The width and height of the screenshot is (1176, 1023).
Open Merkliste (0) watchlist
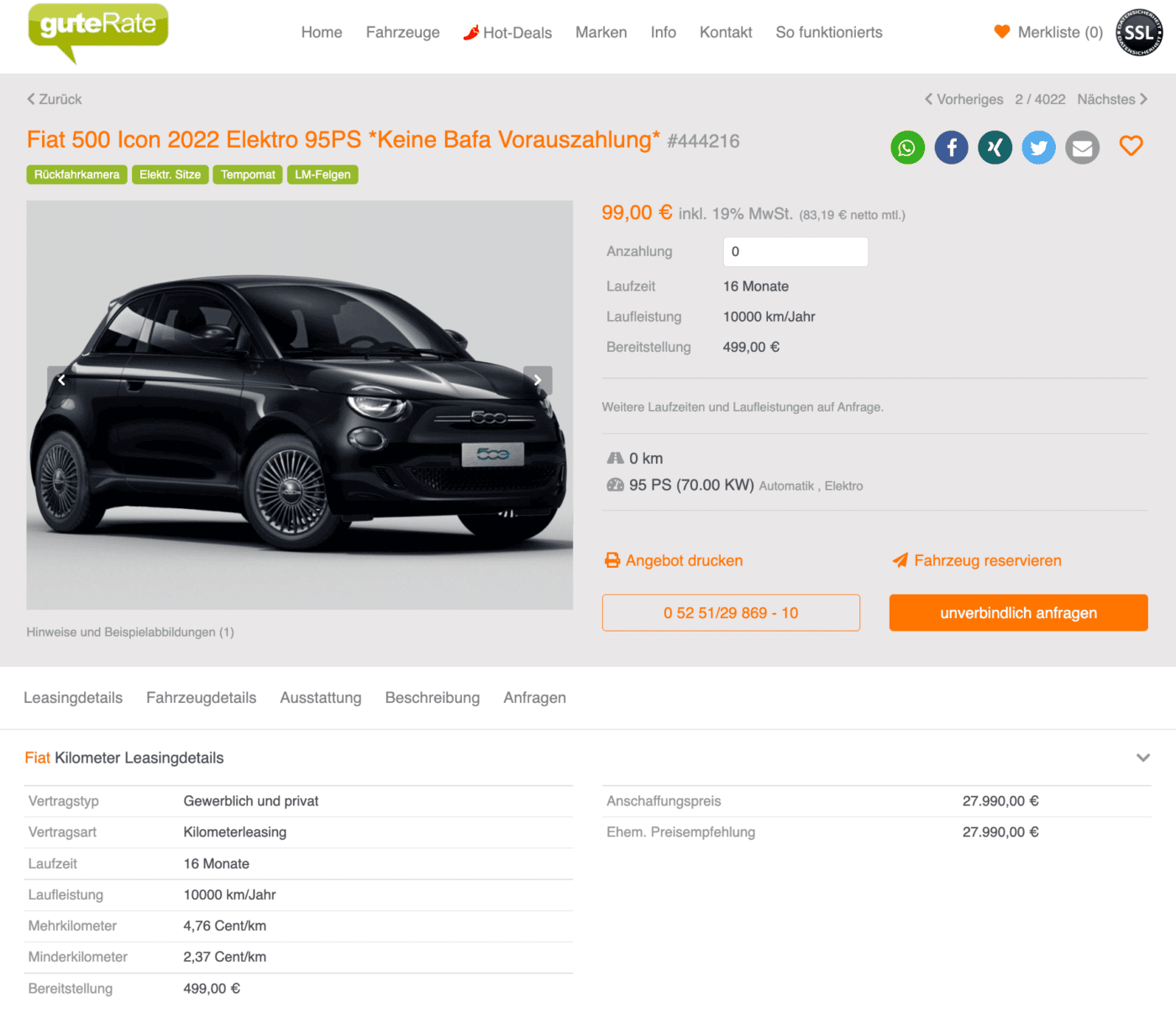(1047, 33)
